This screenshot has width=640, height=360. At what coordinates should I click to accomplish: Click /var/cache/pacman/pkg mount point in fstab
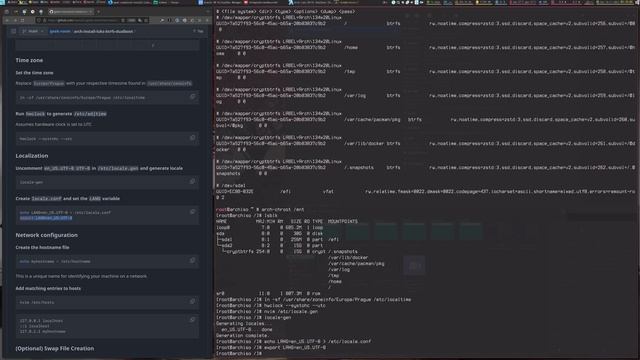(372, 120)
